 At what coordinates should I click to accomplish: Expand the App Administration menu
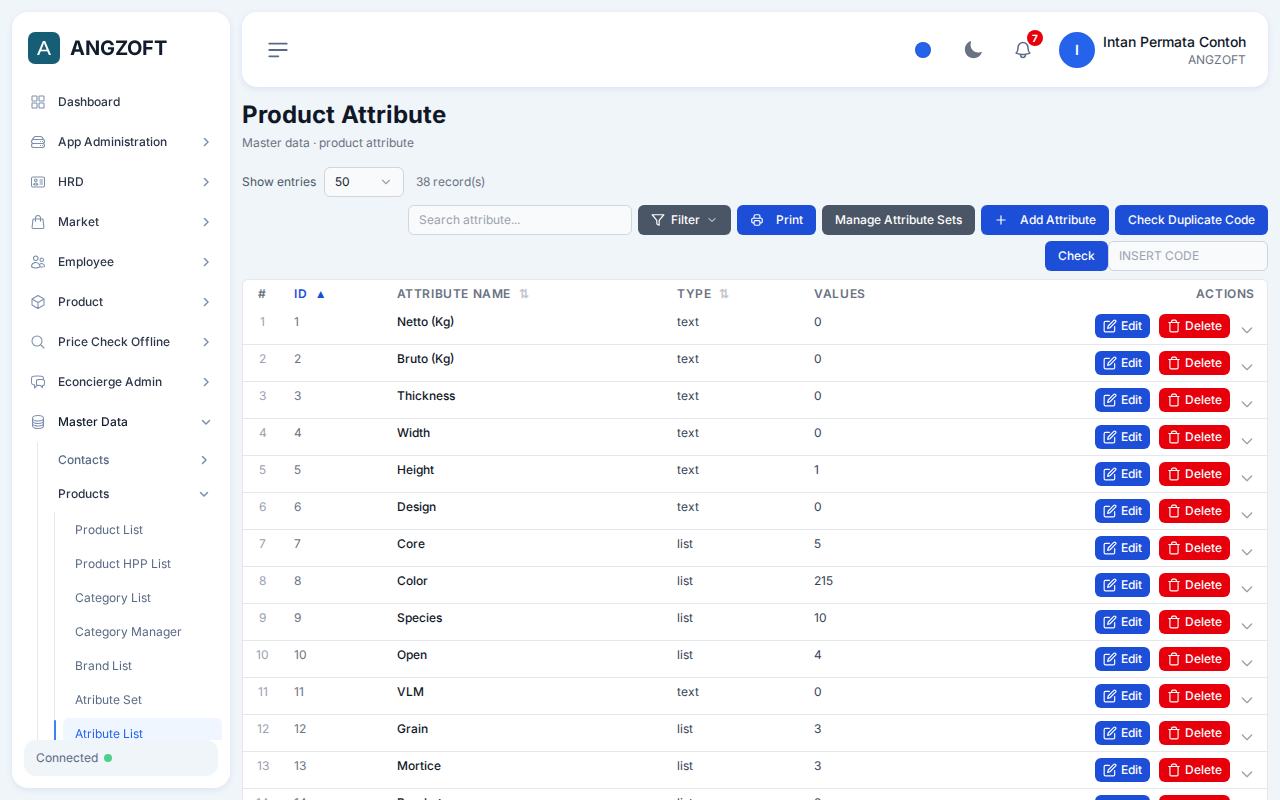click(121, 142)
